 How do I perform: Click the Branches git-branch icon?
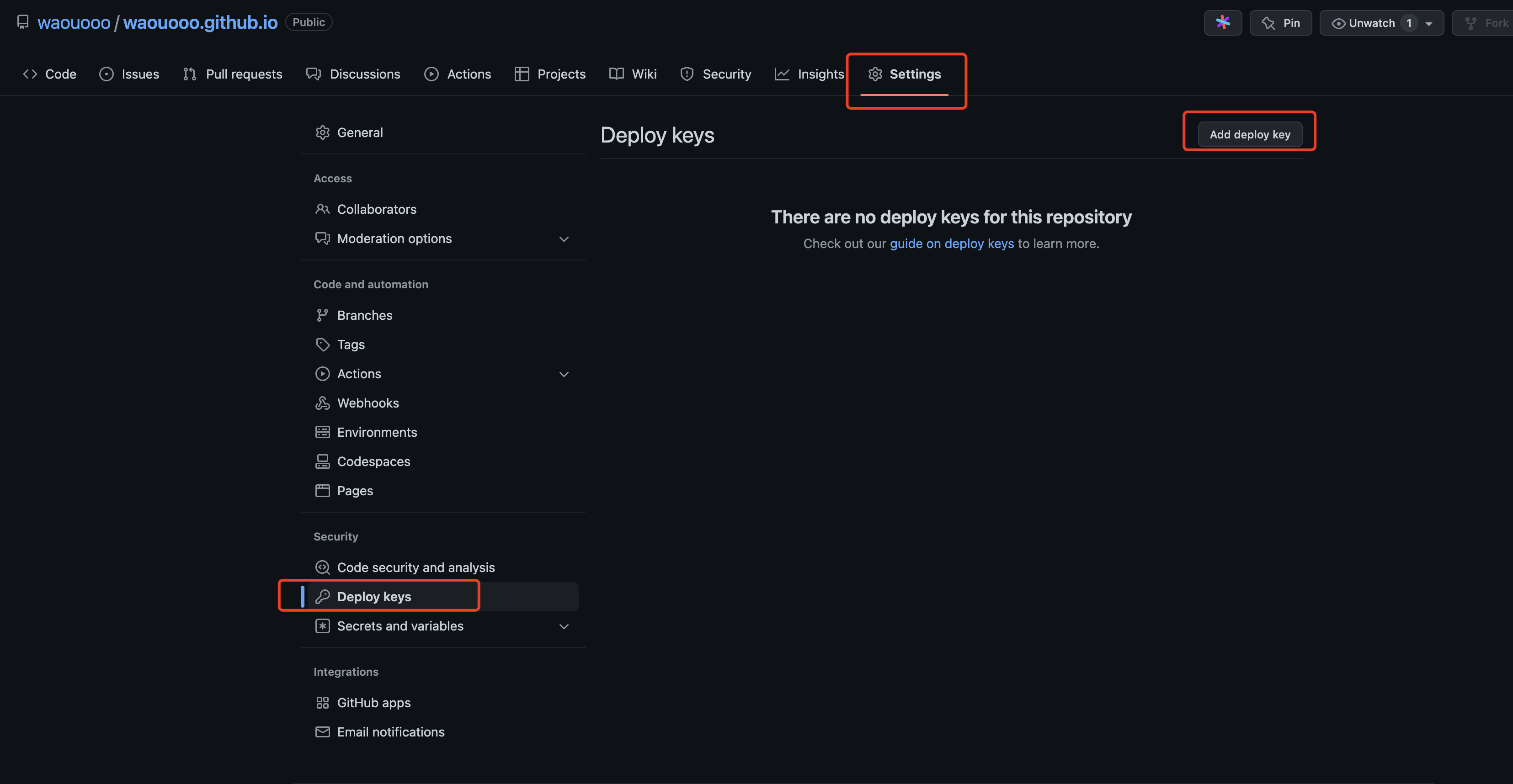coord(322,315)
